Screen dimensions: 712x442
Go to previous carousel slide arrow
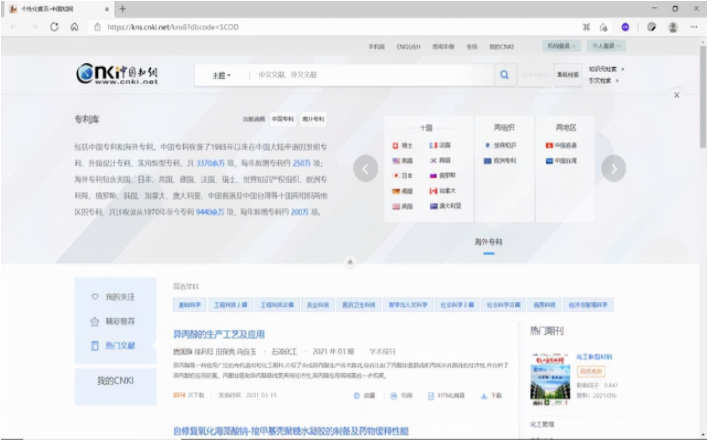click(x=366, y=168)
